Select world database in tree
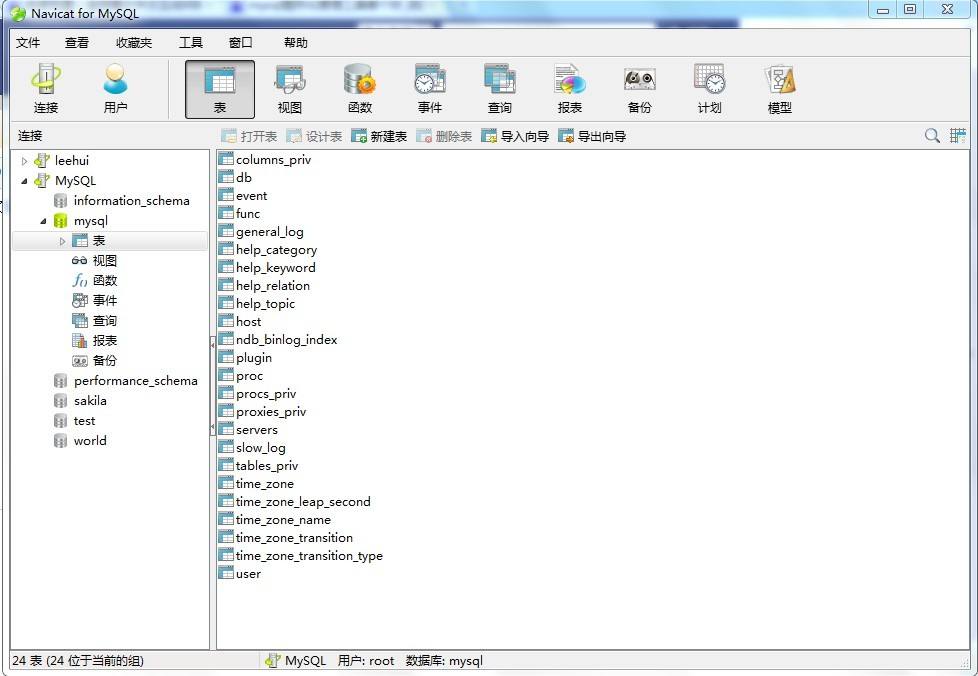The width and height of the screenshot is (978, 676). click(x=90, y=440)
